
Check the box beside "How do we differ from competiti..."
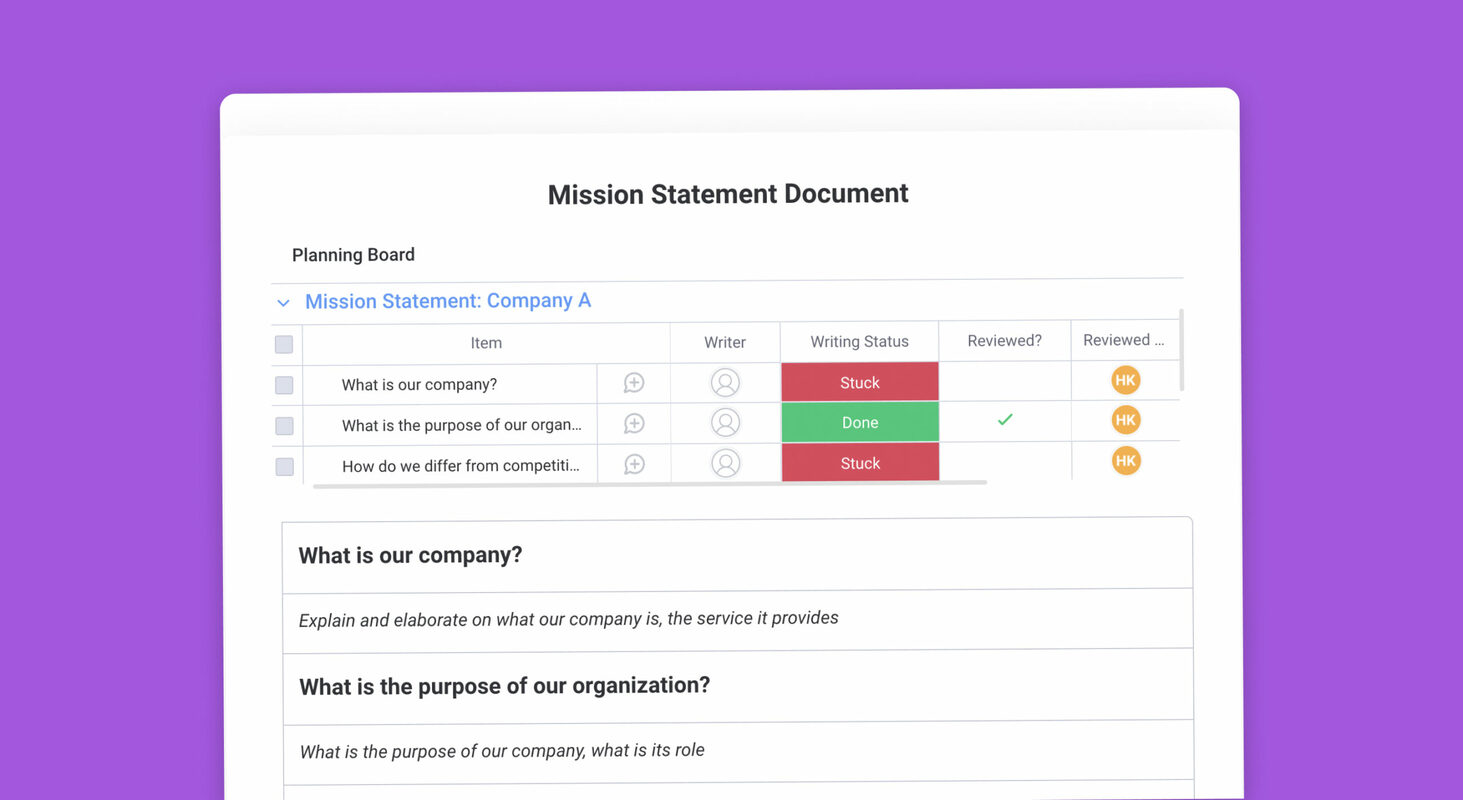(x=284, y=465)
